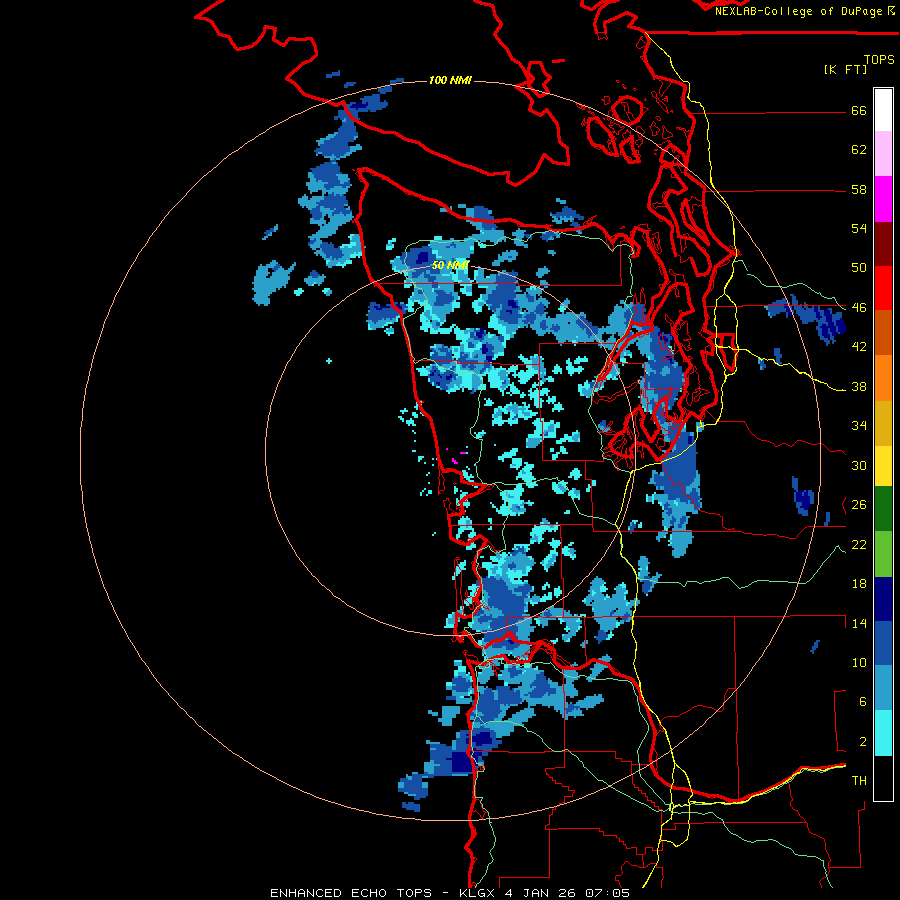
Task: Click the dark red 50-54K ft swatch
Action: pyautogui.click(x=883, y=244)
